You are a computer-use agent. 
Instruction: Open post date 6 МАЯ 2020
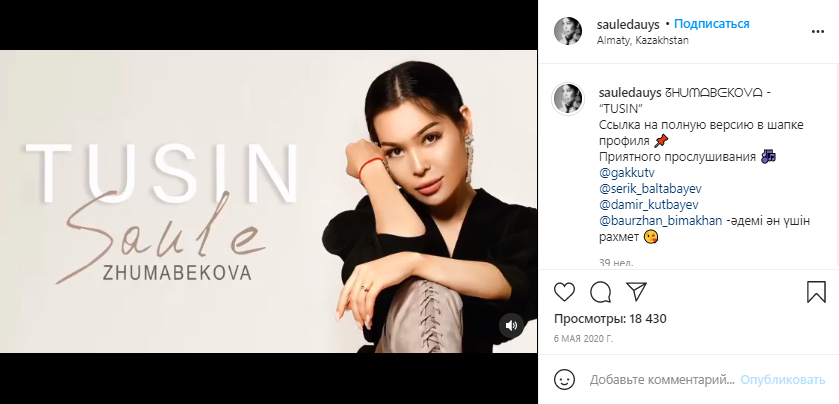tap(583, 339)
